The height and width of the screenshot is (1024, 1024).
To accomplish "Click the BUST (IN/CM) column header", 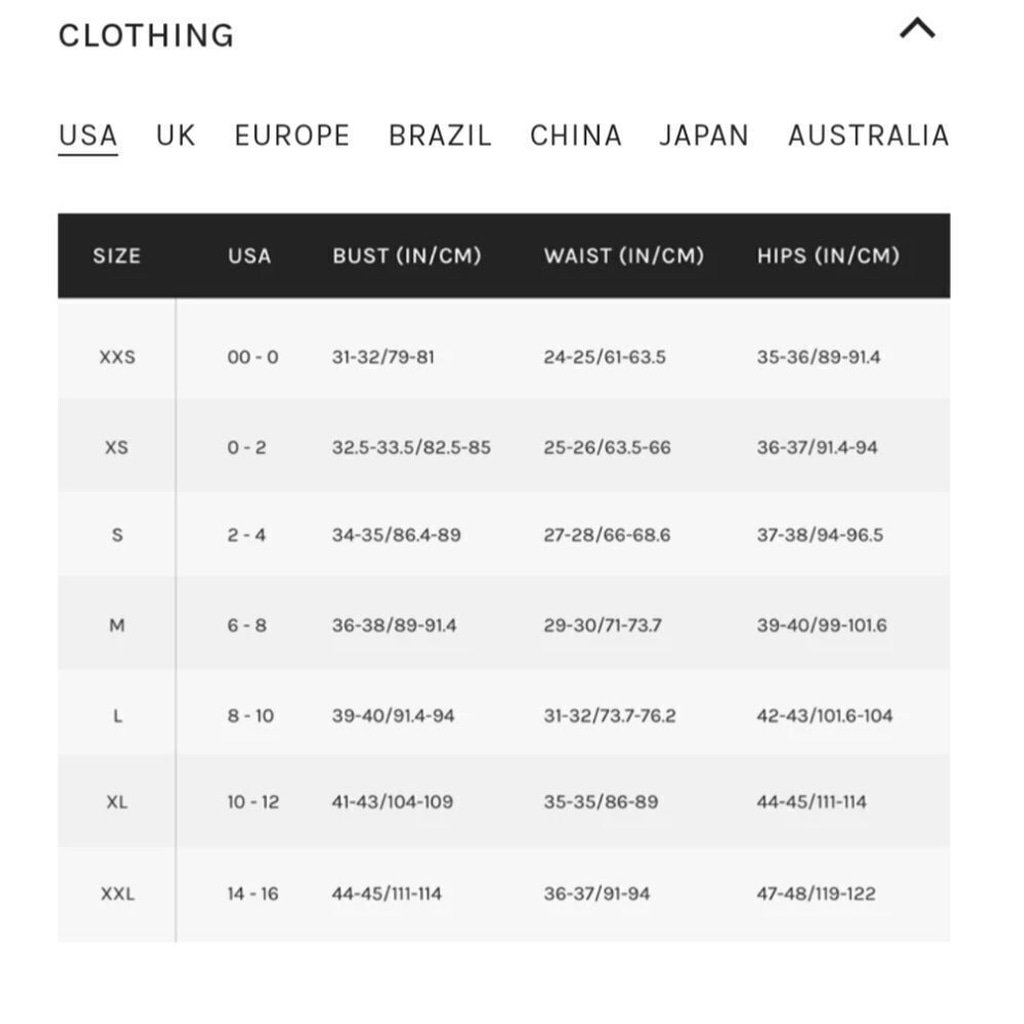I will [407, 255].
